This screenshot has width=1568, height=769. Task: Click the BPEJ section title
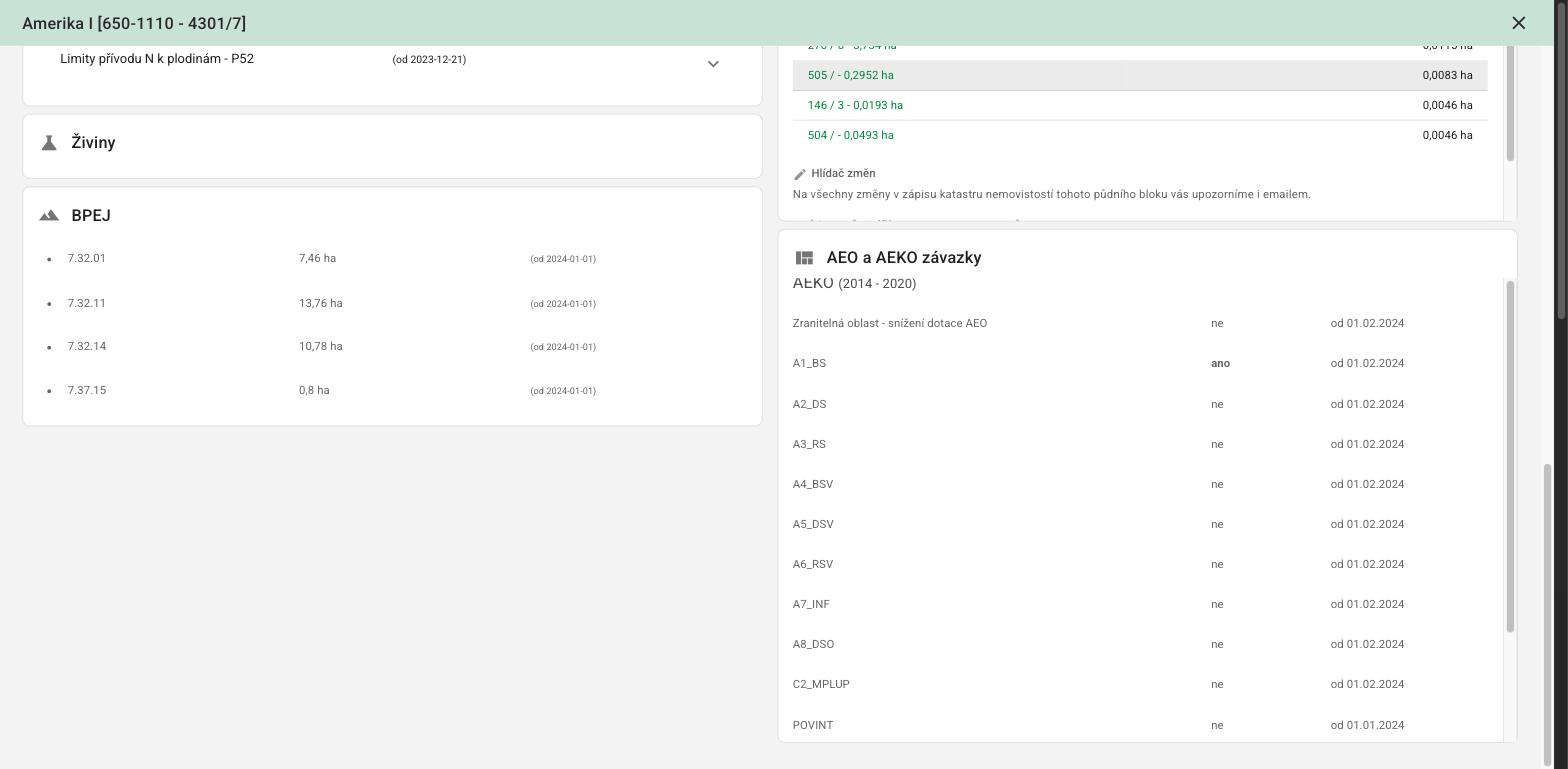(91, 216)
